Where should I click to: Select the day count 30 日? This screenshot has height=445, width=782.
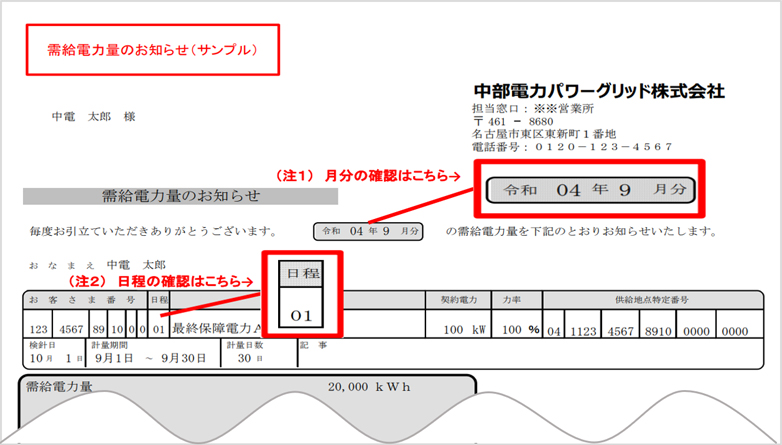pyautogui.click(x=250, y=358)
